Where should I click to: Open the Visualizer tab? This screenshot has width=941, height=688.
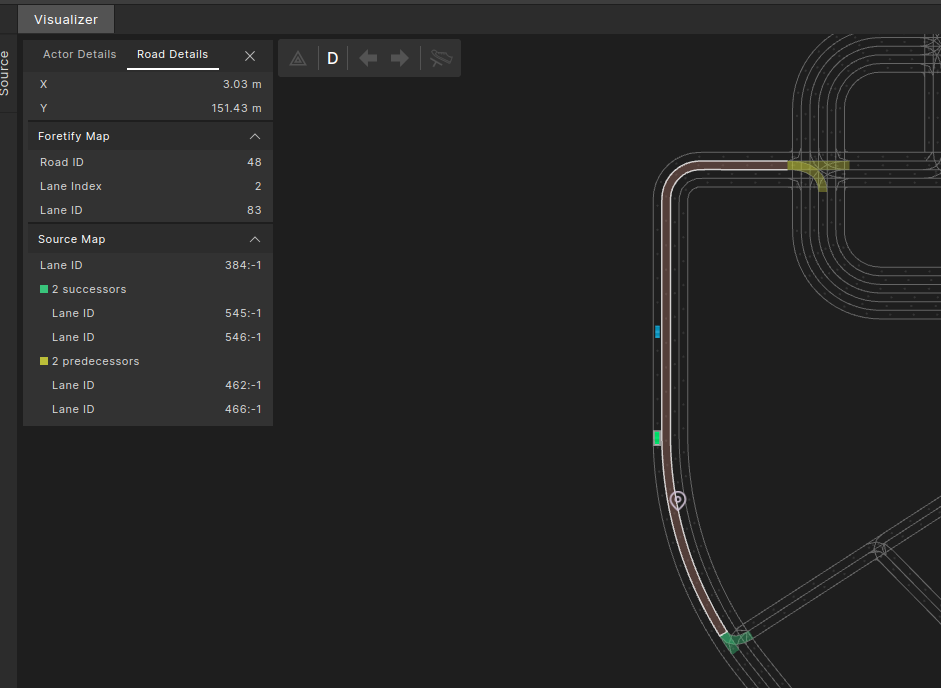point(66,19)
